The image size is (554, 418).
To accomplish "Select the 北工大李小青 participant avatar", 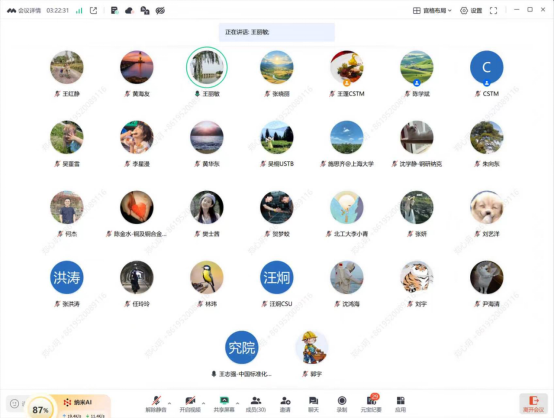I will coord(347,207).
